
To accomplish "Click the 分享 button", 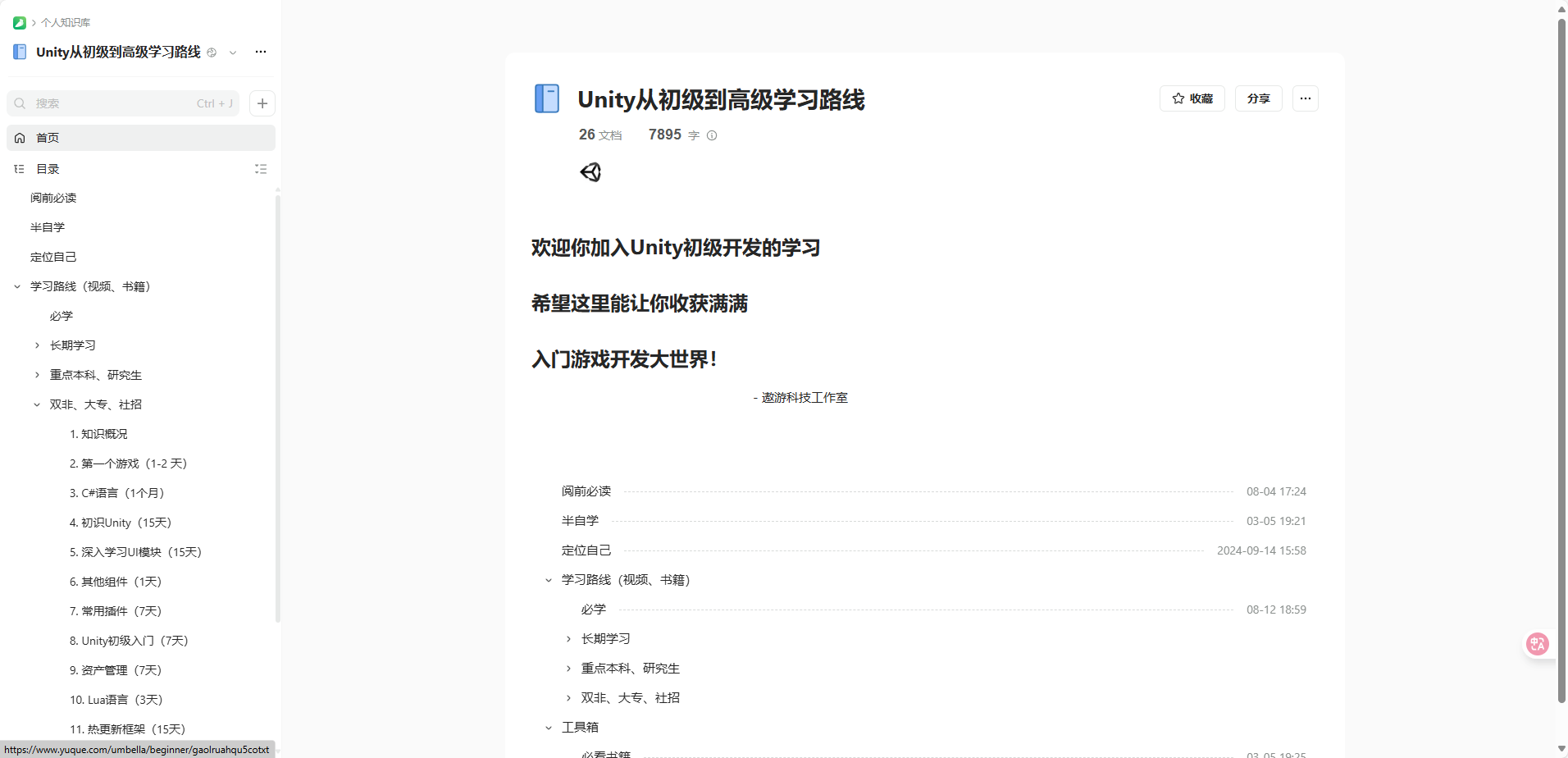I will (1258, 98).
